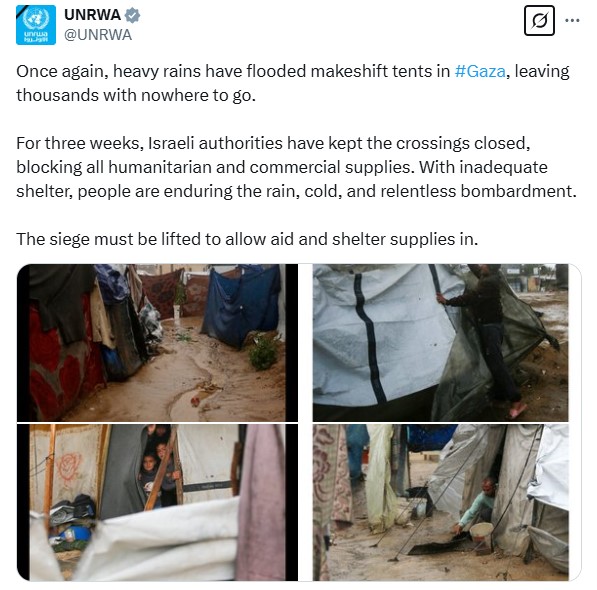Open photo of man holding white tent
Viewport: 597px width, 590px height.
coord(441,343)
